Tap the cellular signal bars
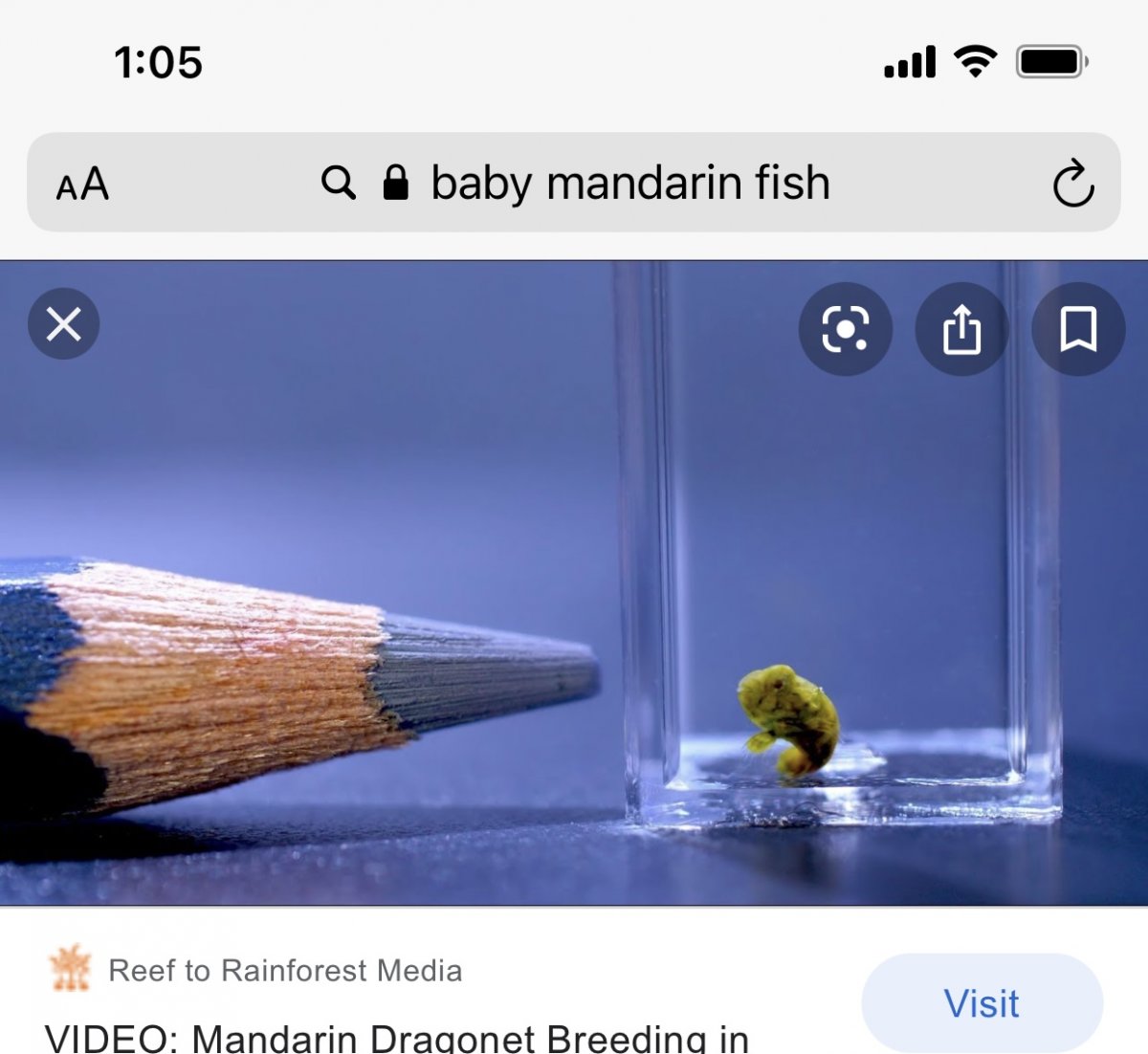 [910, 62]
